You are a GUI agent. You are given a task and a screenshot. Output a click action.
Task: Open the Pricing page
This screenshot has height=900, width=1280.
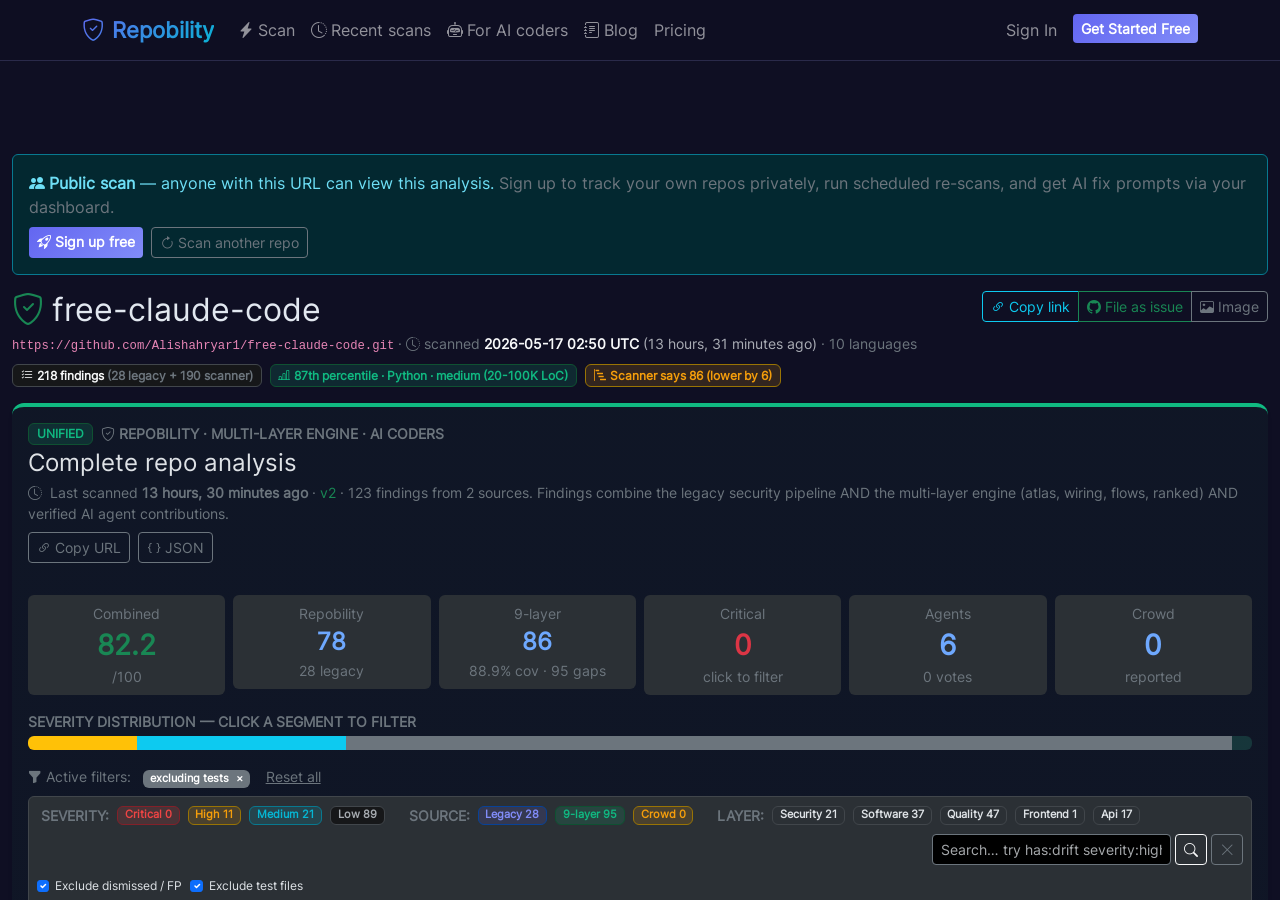click(x=680, y=30)
